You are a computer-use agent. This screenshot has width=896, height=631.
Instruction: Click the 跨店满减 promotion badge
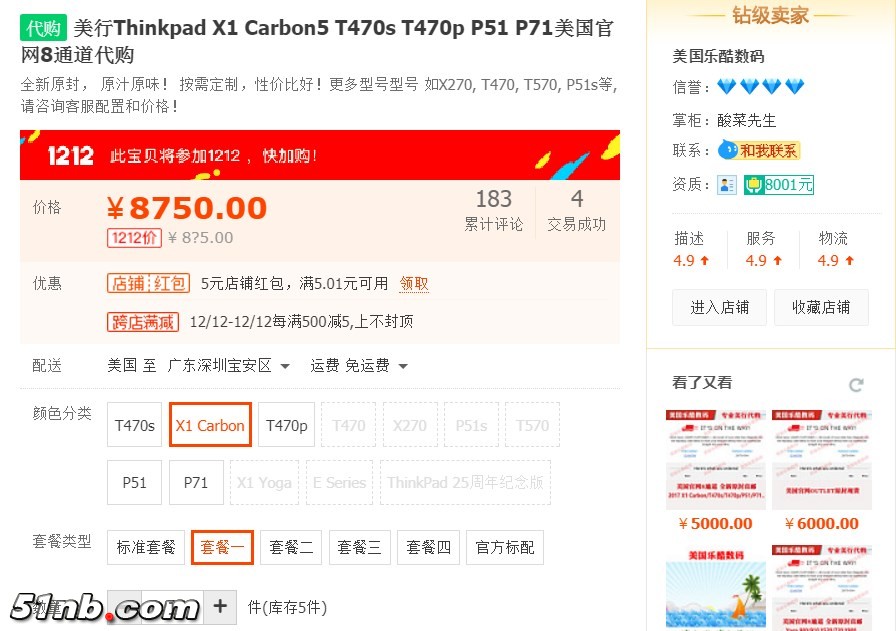click(x=143, y=322)
